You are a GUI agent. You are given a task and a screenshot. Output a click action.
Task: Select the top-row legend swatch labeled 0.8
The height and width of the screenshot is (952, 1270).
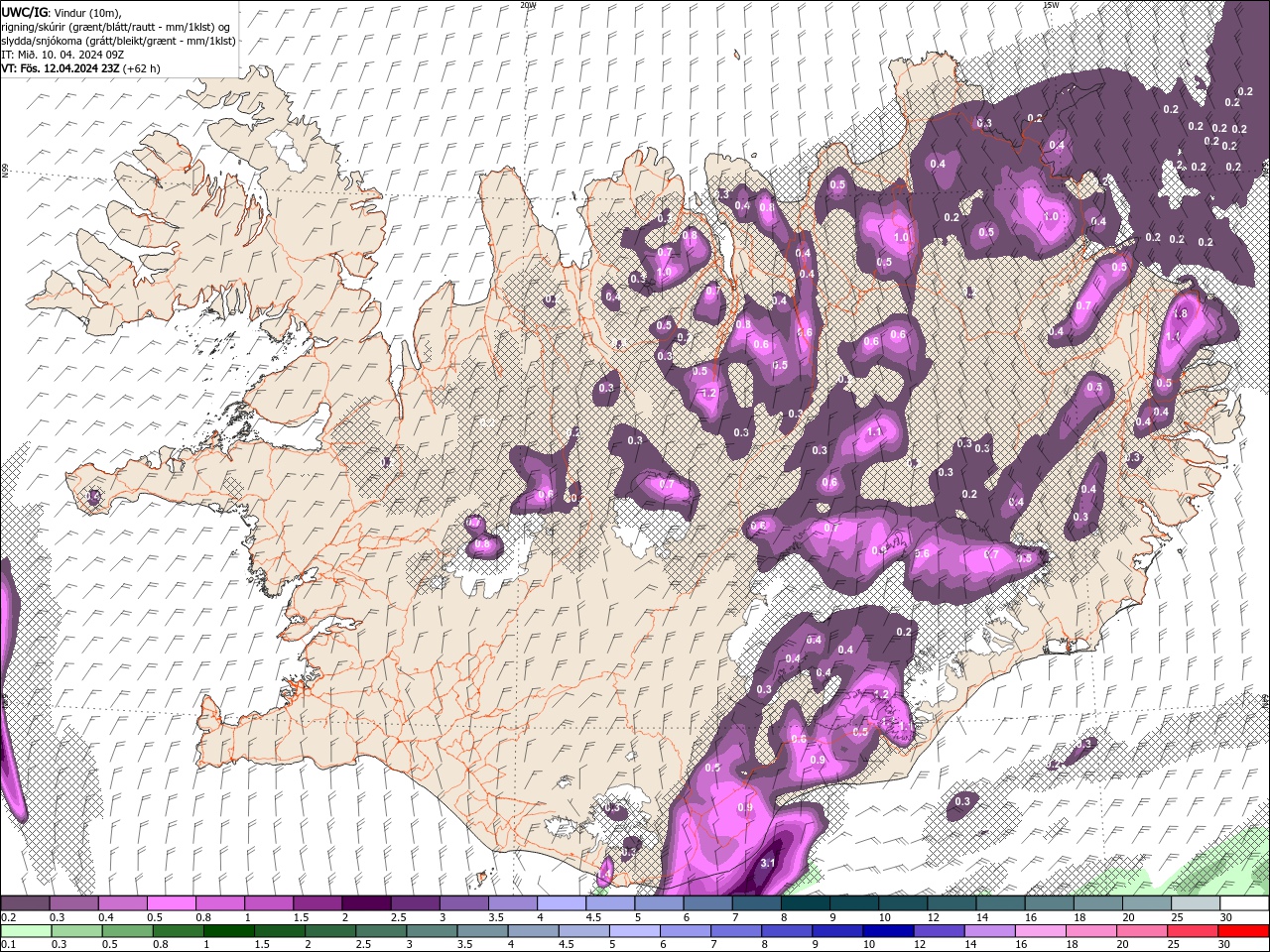[x=219, y=903]
